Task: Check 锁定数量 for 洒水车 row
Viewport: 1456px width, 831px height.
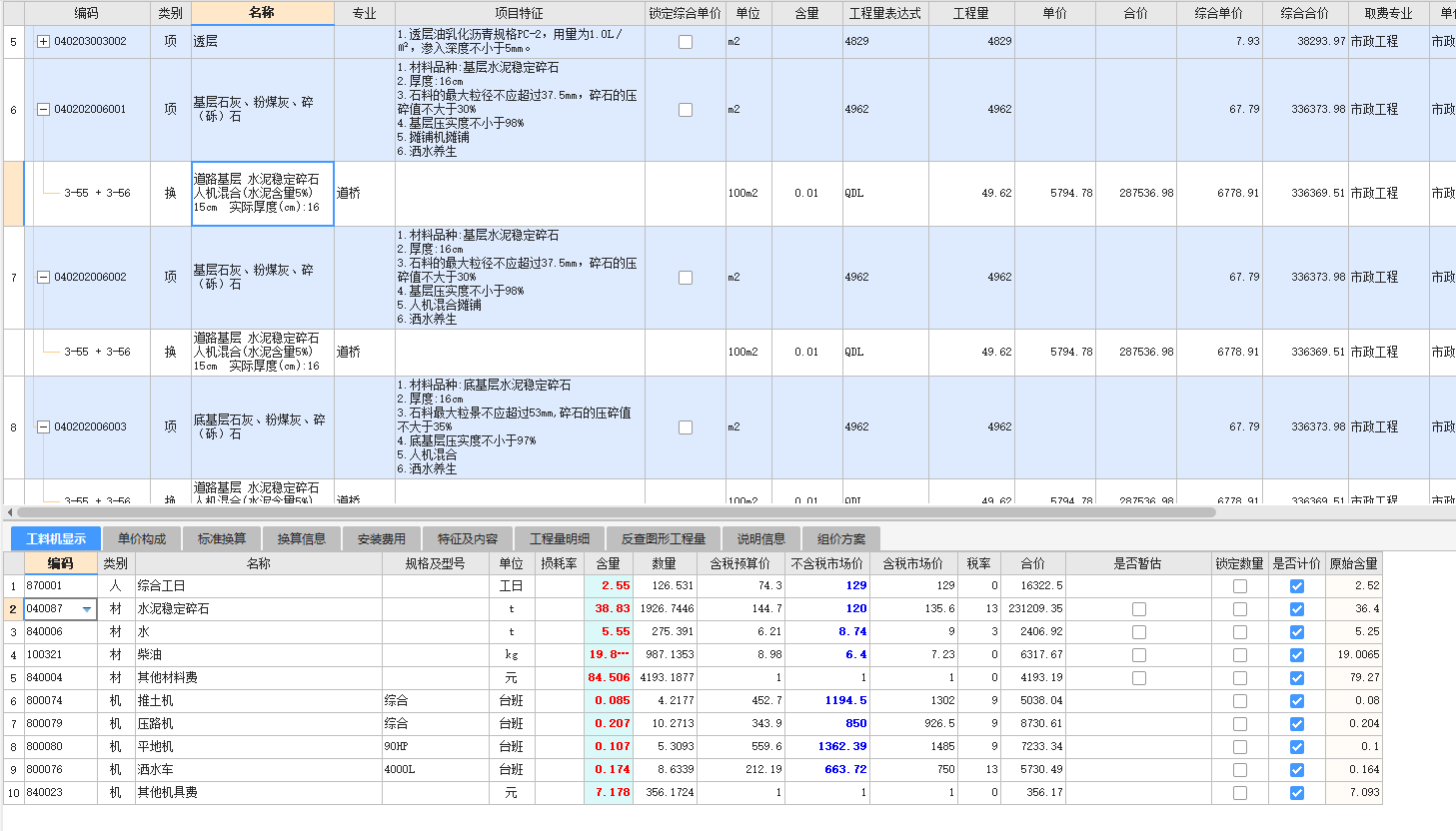Action: 1240,770
